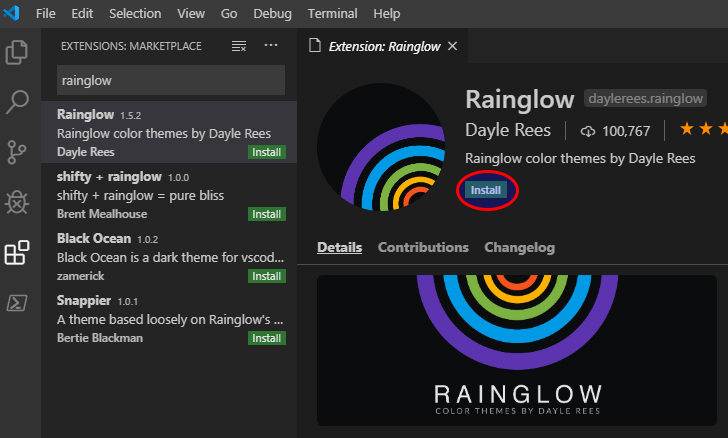Click the extensions search box containing rainglow
Image resolution: width=728 pixels, height=438 pixels.
click(x=171, y=81)
